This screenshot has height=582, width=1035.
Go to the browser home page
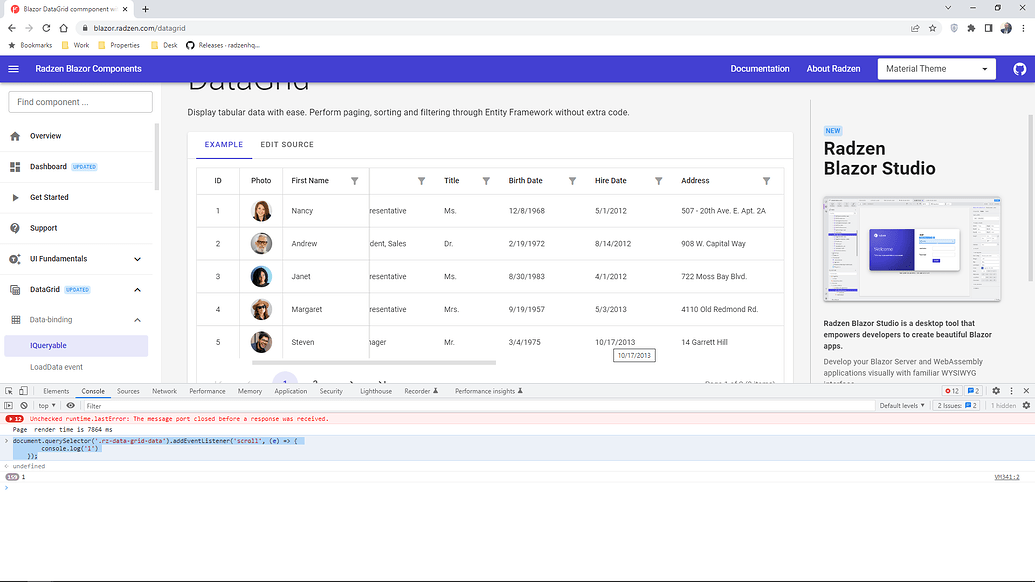pos(63,28)
